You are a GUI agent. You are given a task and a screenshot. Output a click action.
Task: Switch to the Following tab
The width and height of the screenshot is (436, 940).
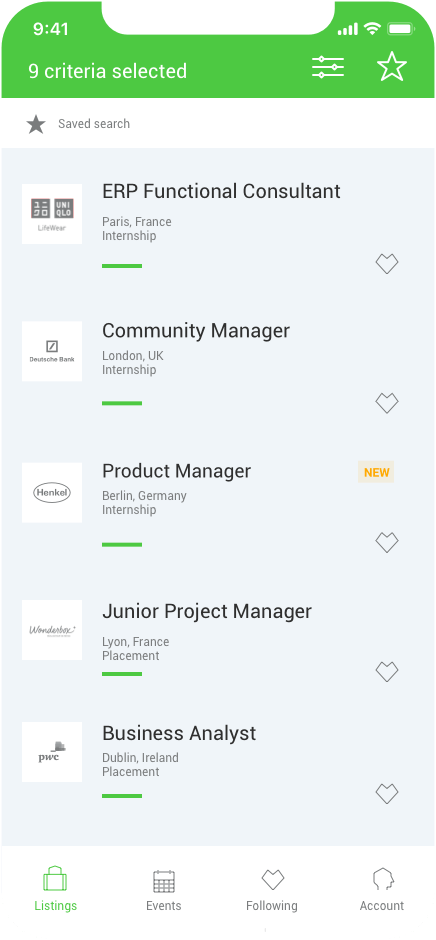click(x=272, y=890)
